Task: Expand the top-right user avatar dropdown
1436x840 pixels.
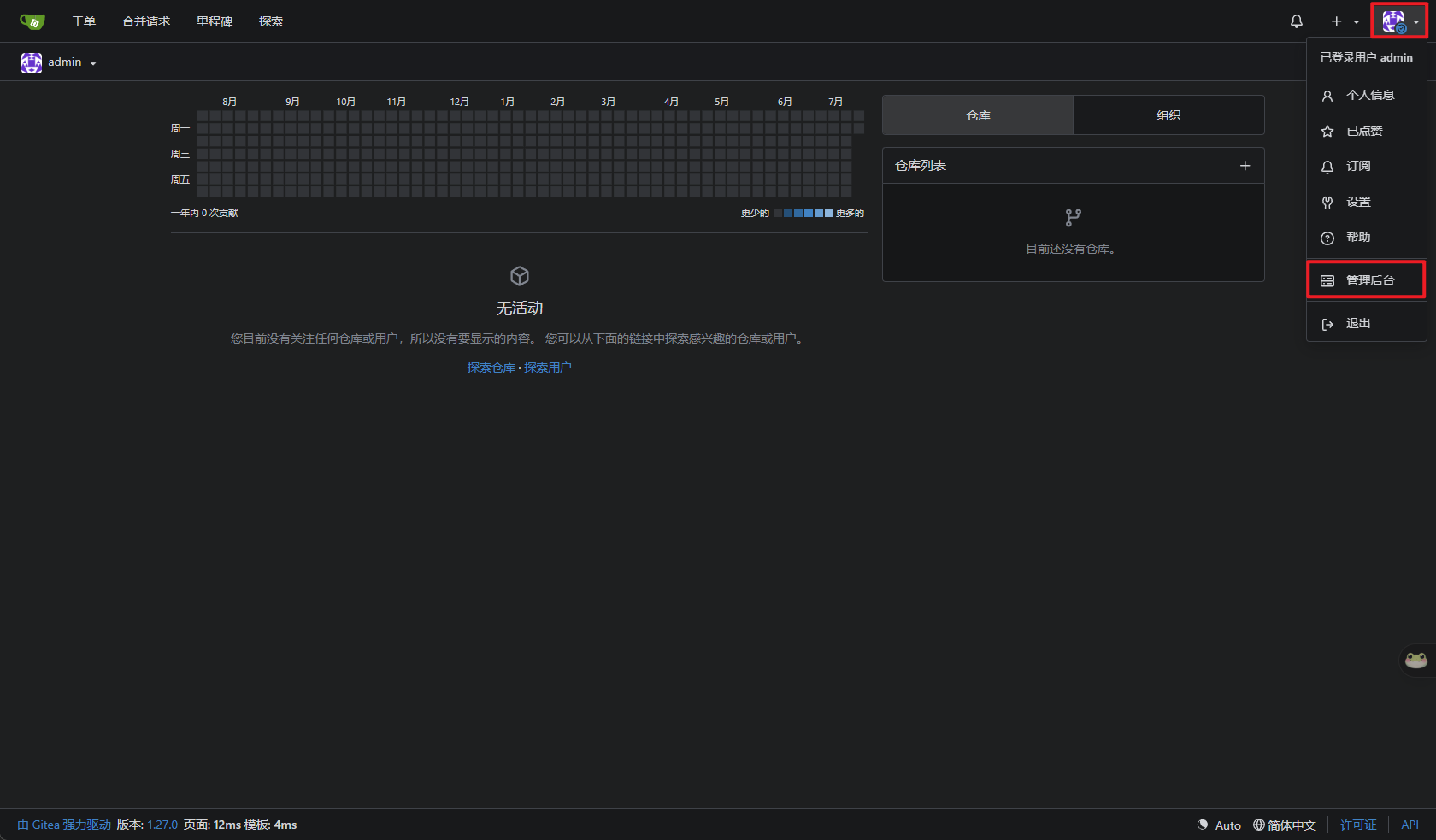Action: coord(1400,21)
